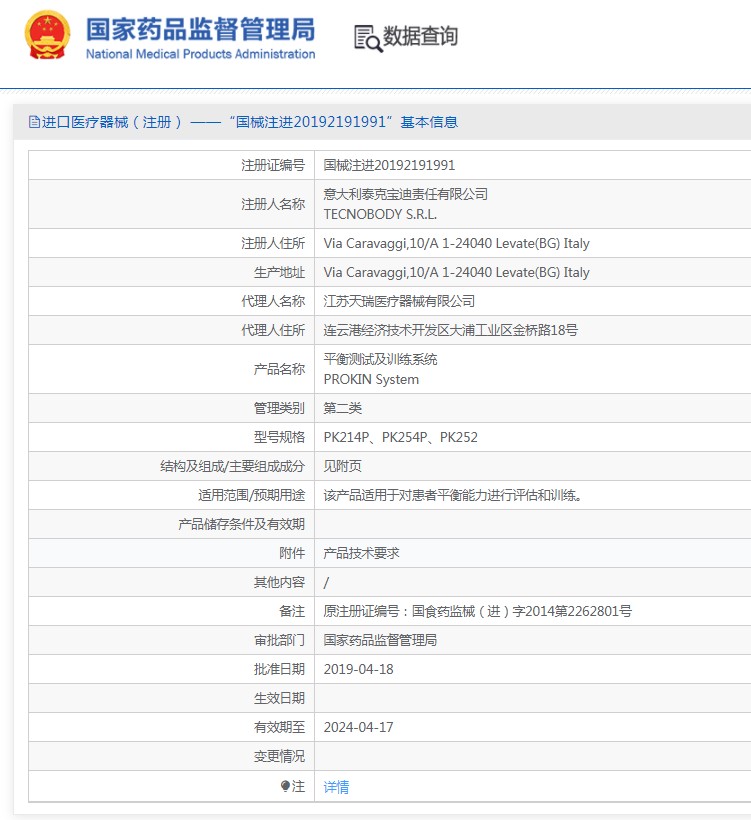Click the 附件 label

pos(292,553)
